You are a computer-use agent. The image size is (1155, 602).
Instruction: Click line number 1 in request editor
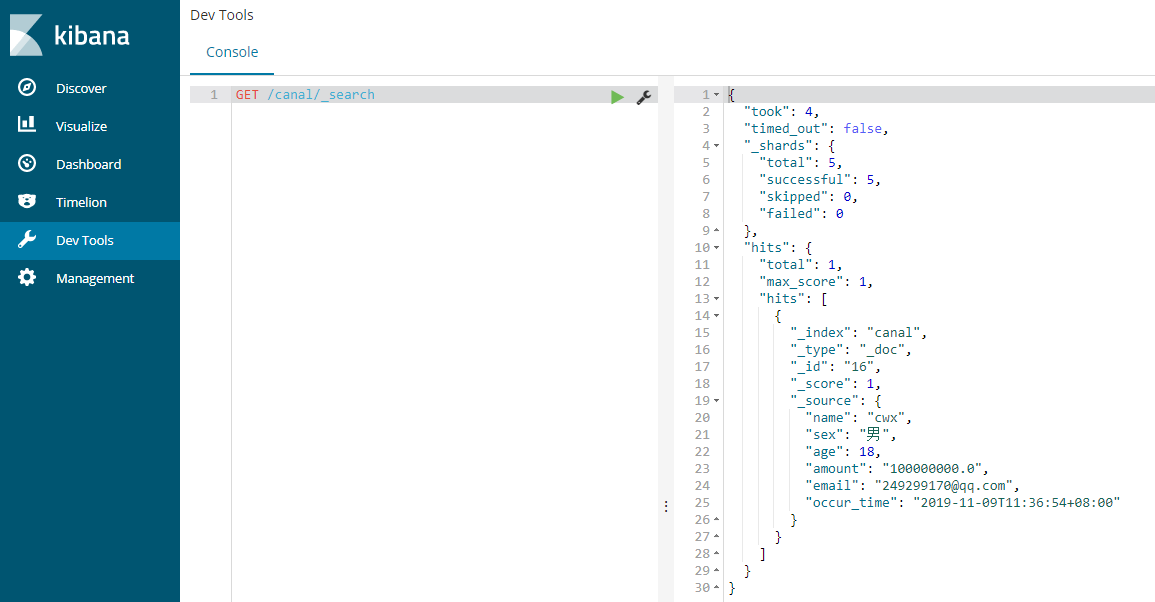tap(214, 94)
